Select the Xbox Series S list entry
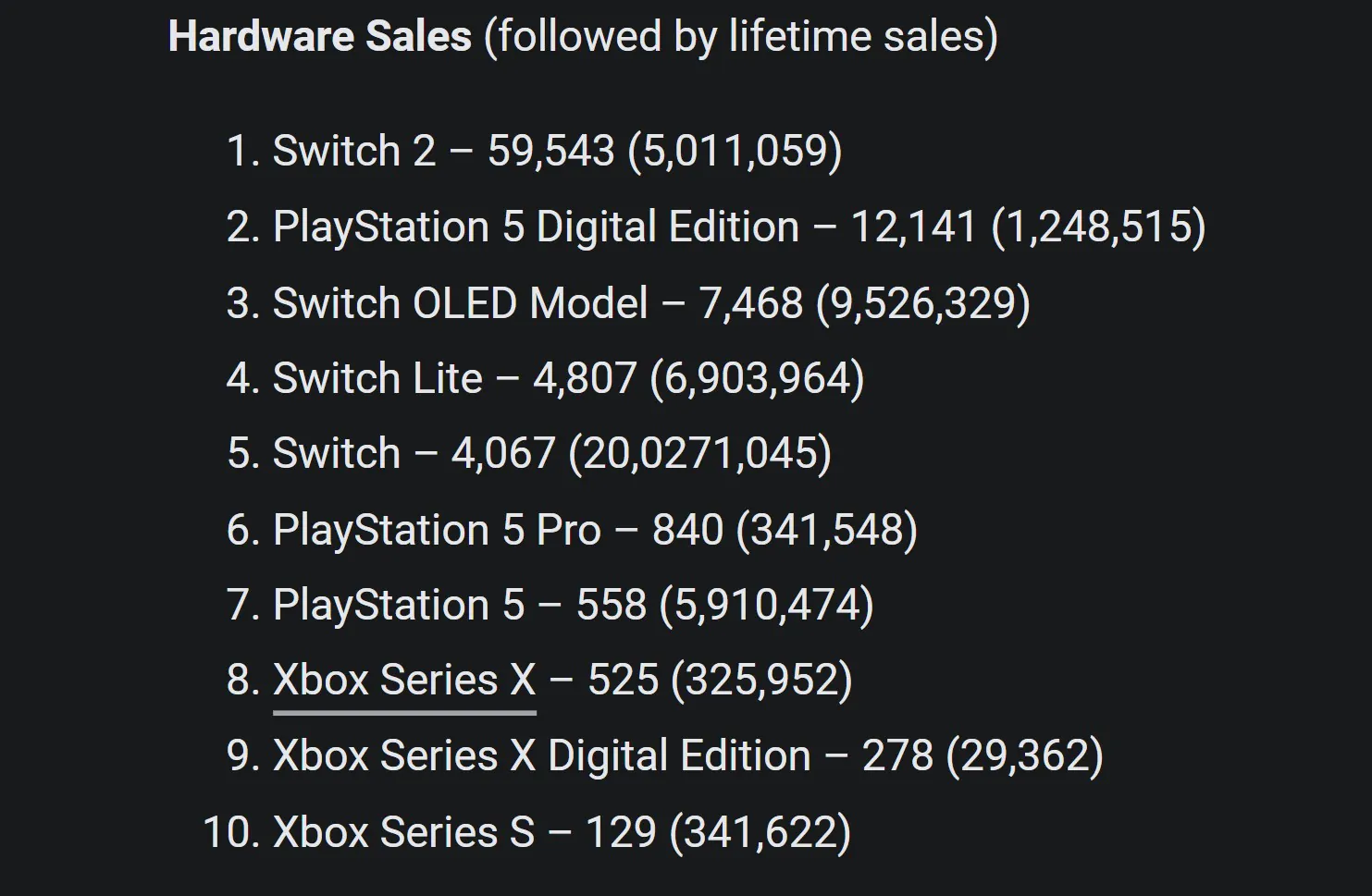Viewport: 1372px width, 896px height. [403, 832]
